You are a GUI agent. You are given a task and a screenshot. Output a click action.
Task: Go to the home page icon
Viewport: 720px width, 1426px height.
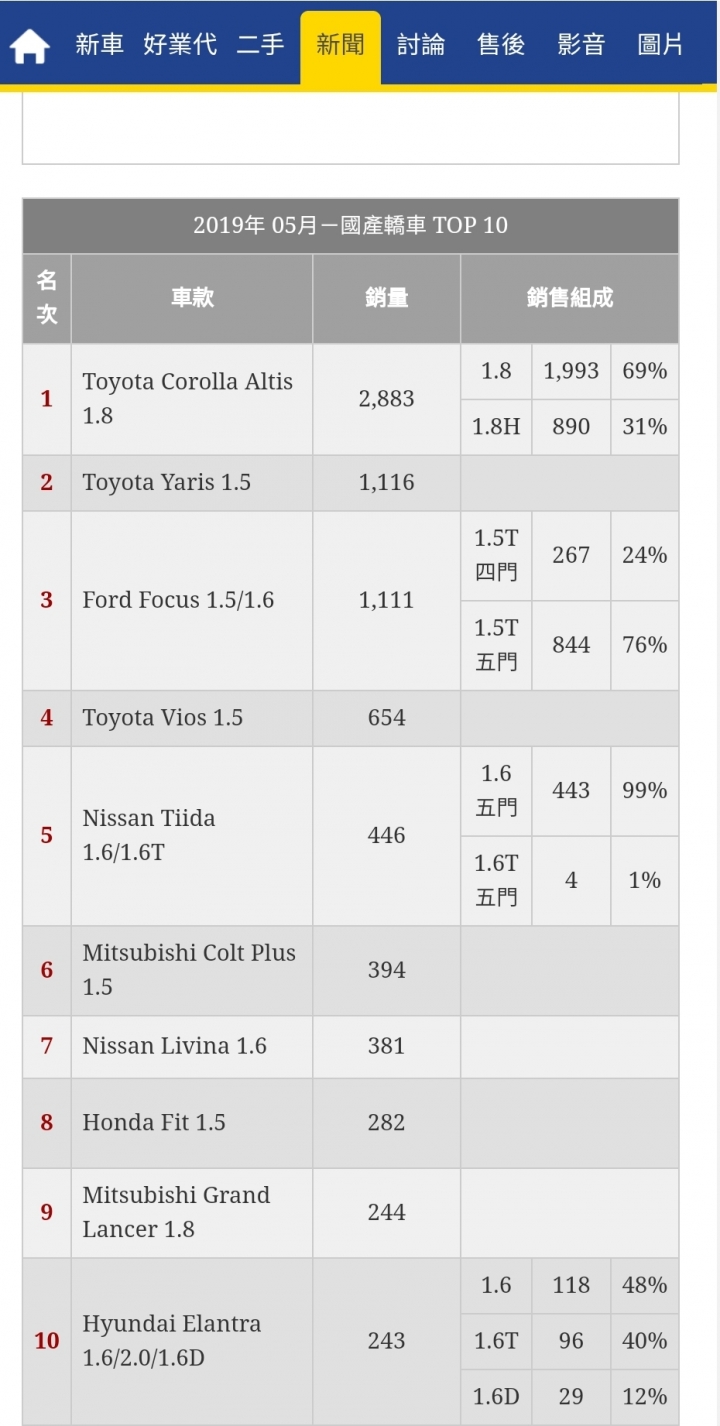coord(30,46)
